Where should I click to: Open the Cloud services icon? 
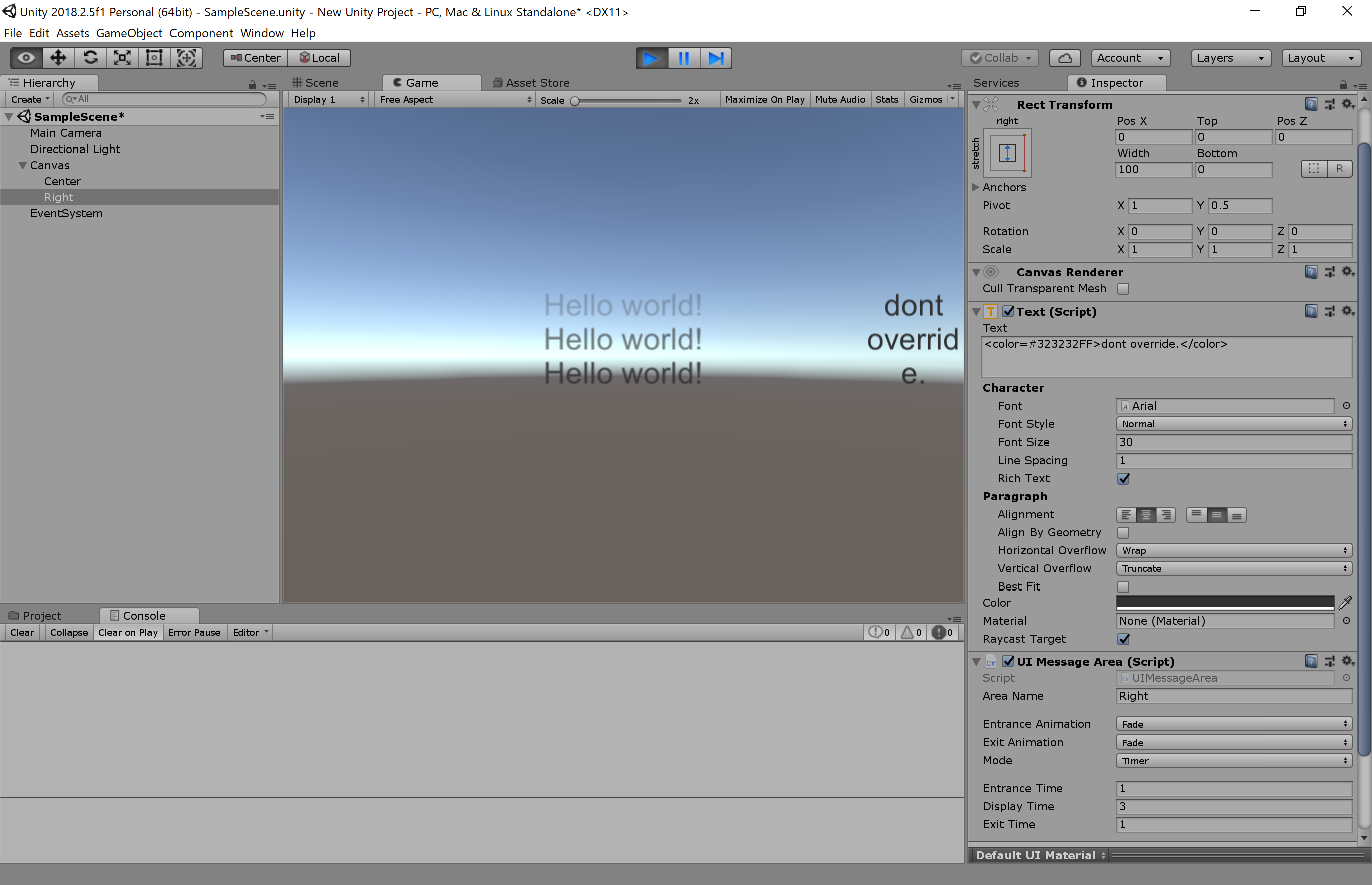pyautogui.click(x=1065, y=58)
